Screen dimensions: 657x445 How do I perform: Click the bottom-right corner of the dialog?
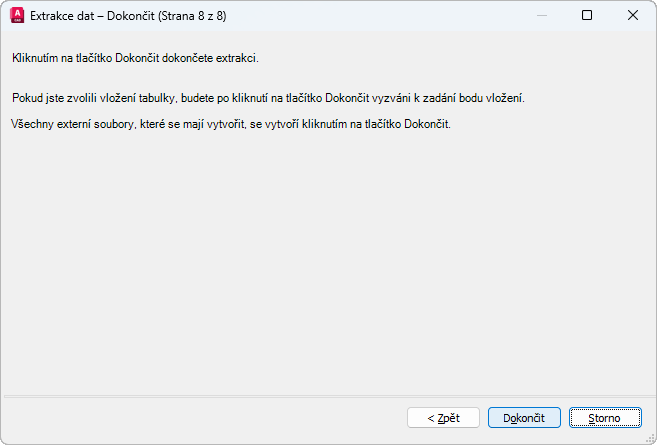[x=652, y=440]
